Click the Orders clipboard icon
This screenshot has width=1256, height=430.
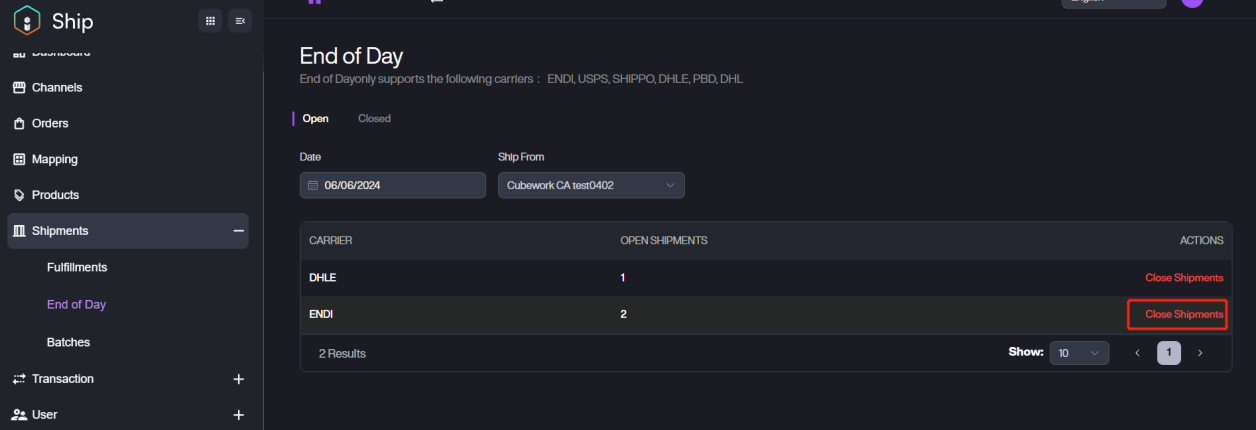(19, 124)
